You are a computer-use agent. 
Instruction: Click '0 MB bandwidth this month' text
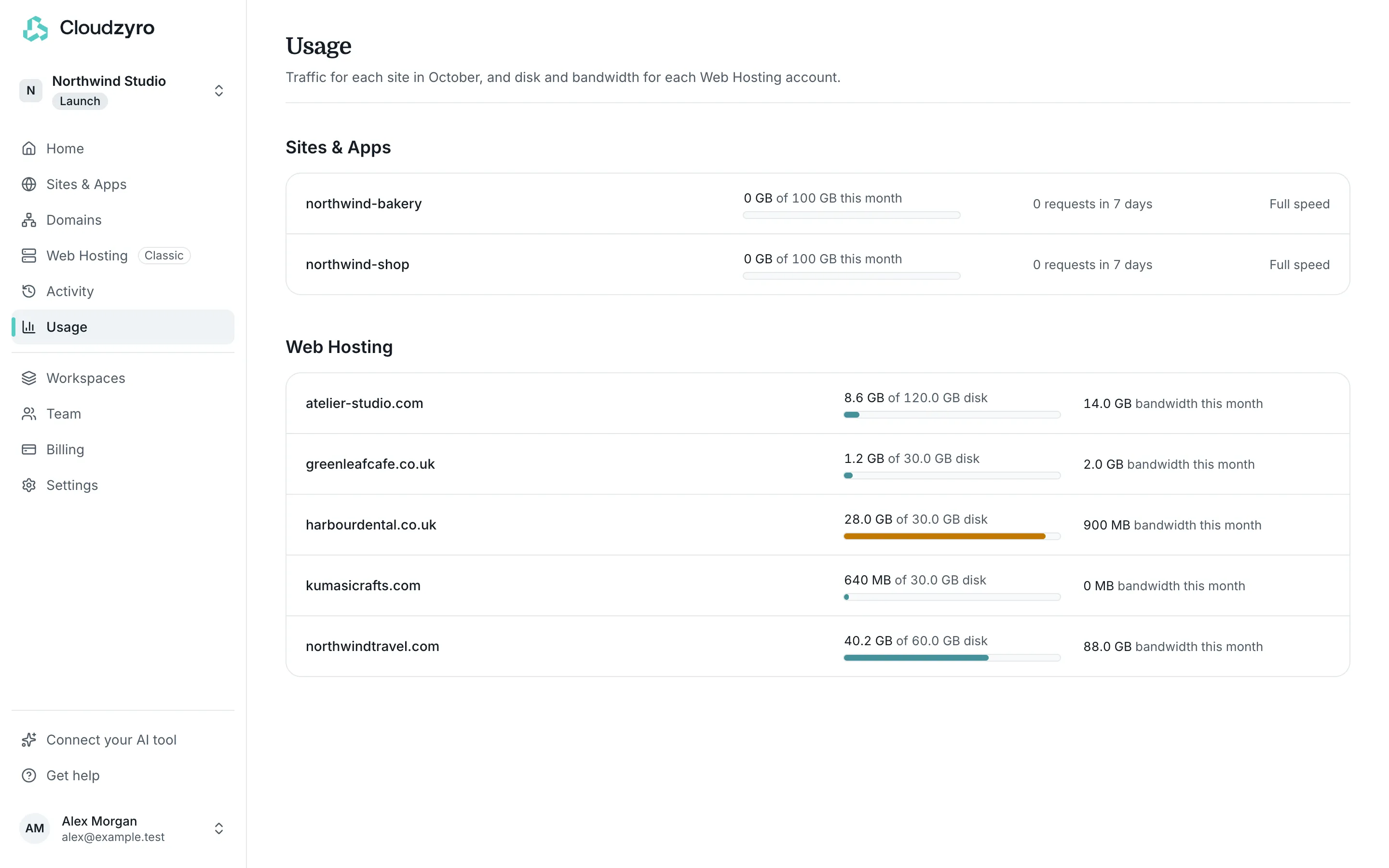click(1164, 586)
